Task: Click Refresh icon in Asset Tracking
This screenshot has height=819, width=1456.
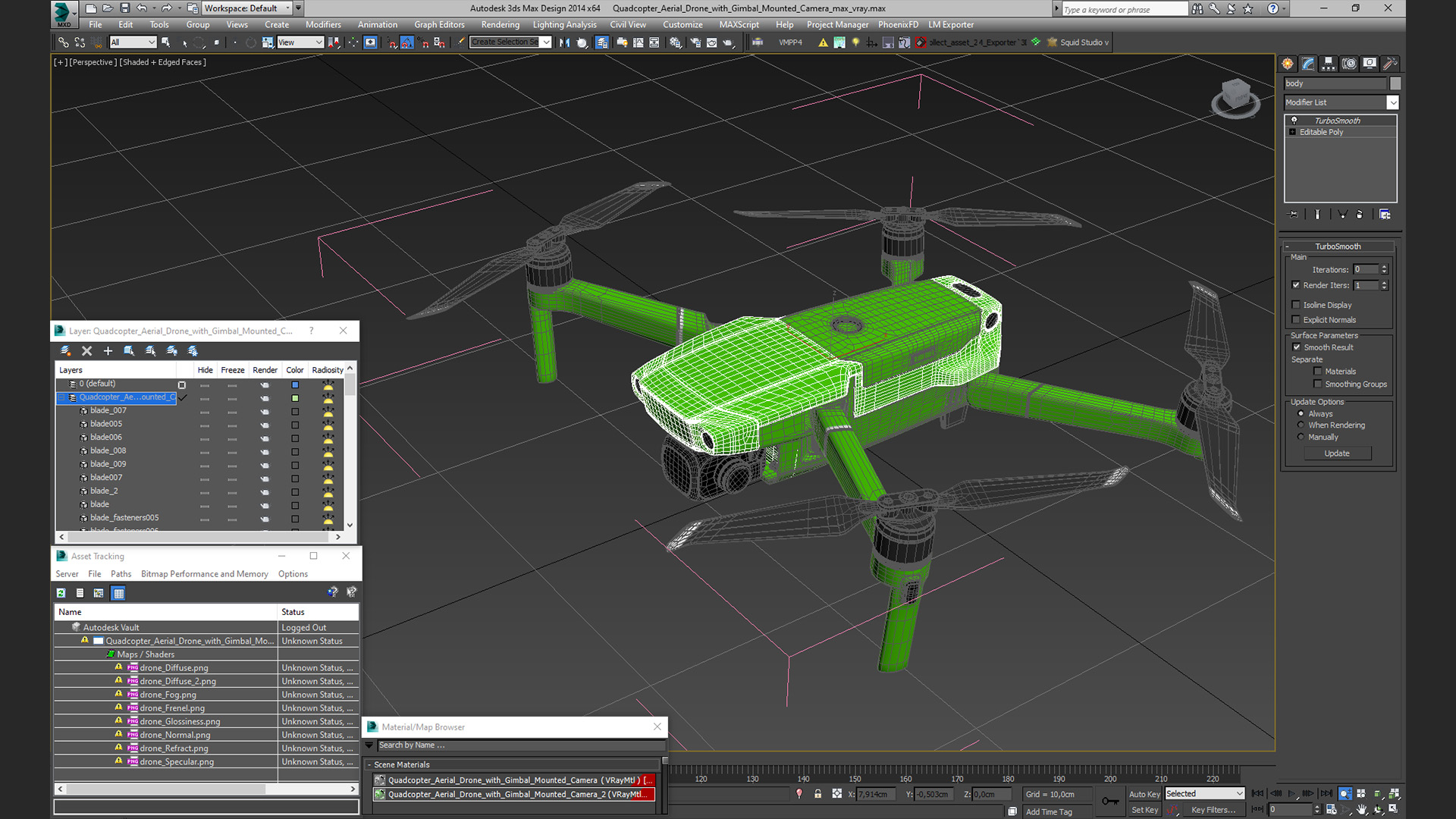Action: [61, 593]
